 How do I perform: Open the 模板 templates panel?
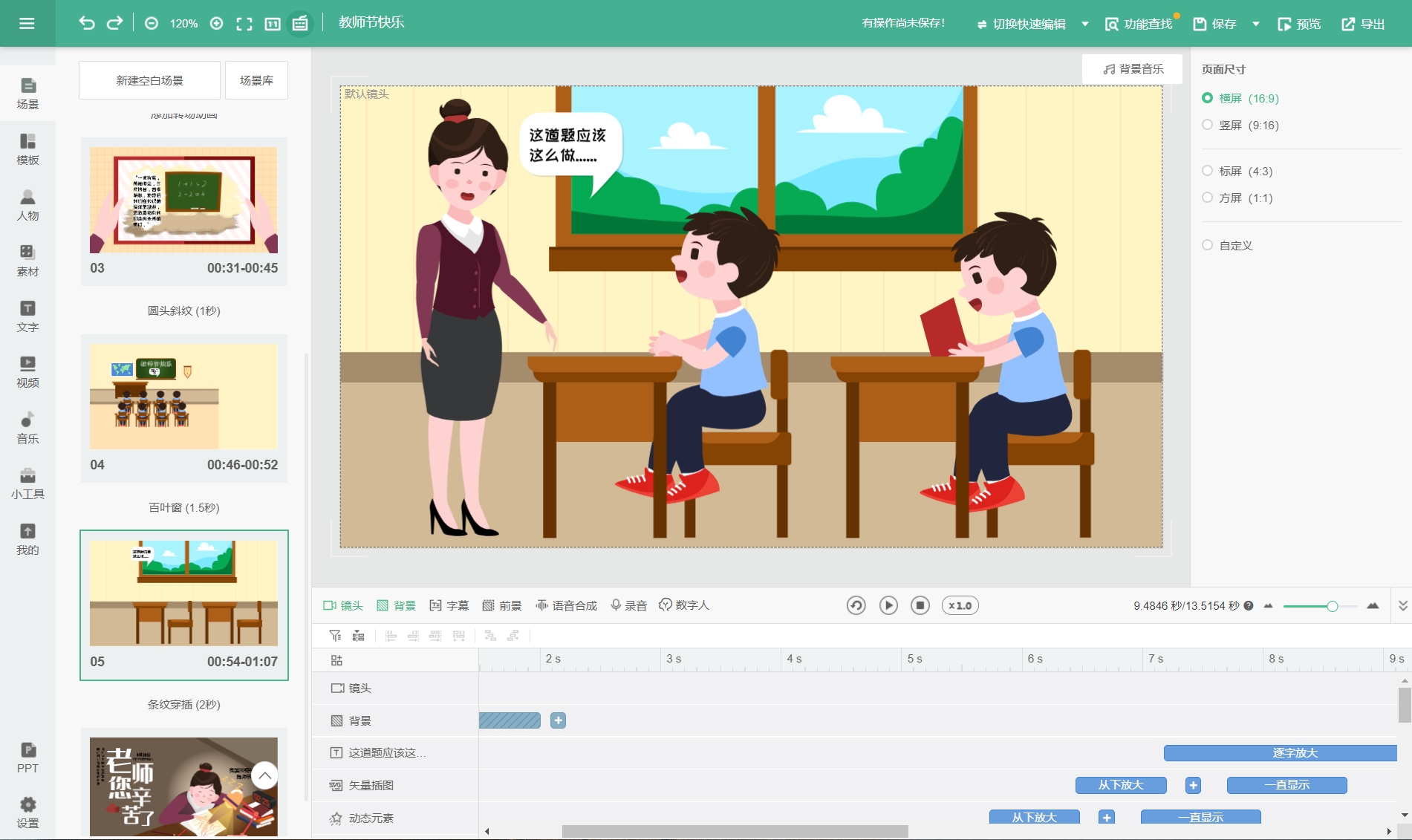click(27, 149)
